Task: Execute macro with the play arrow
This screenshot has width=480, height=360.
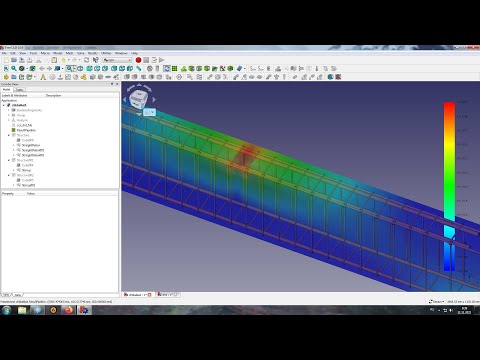Action: point(162,60)
